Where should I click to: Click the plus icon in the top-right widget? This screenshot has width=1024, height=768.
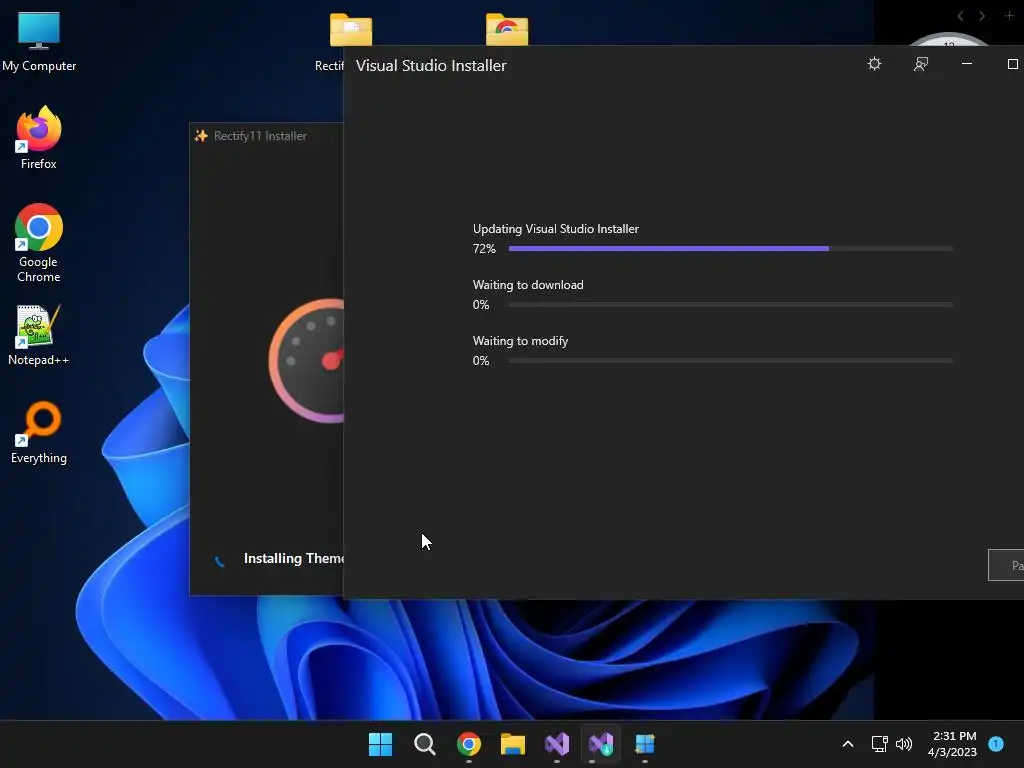coord(1009,15)
